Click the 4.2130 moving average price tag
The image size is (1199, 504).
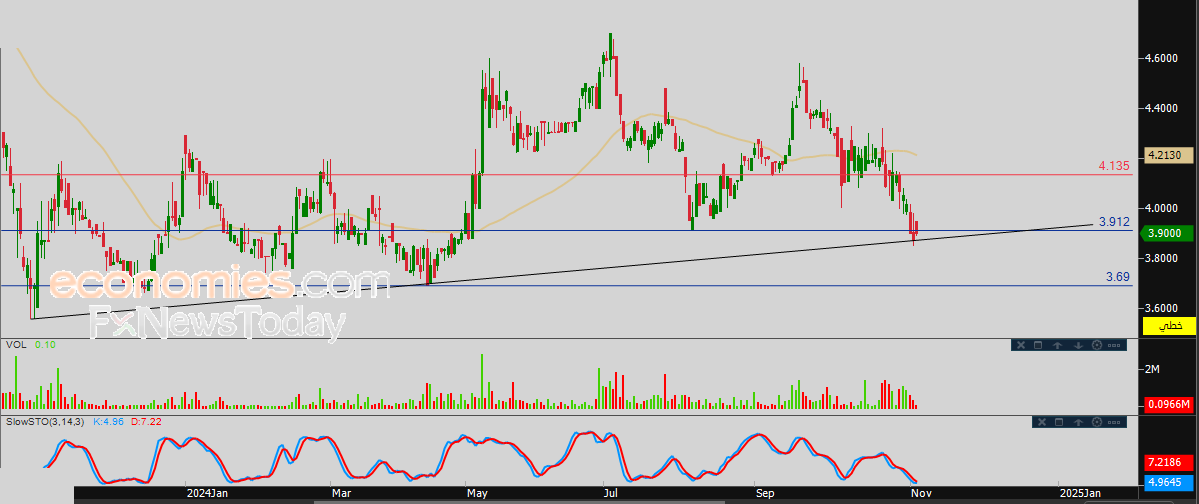coord(1167,156)
